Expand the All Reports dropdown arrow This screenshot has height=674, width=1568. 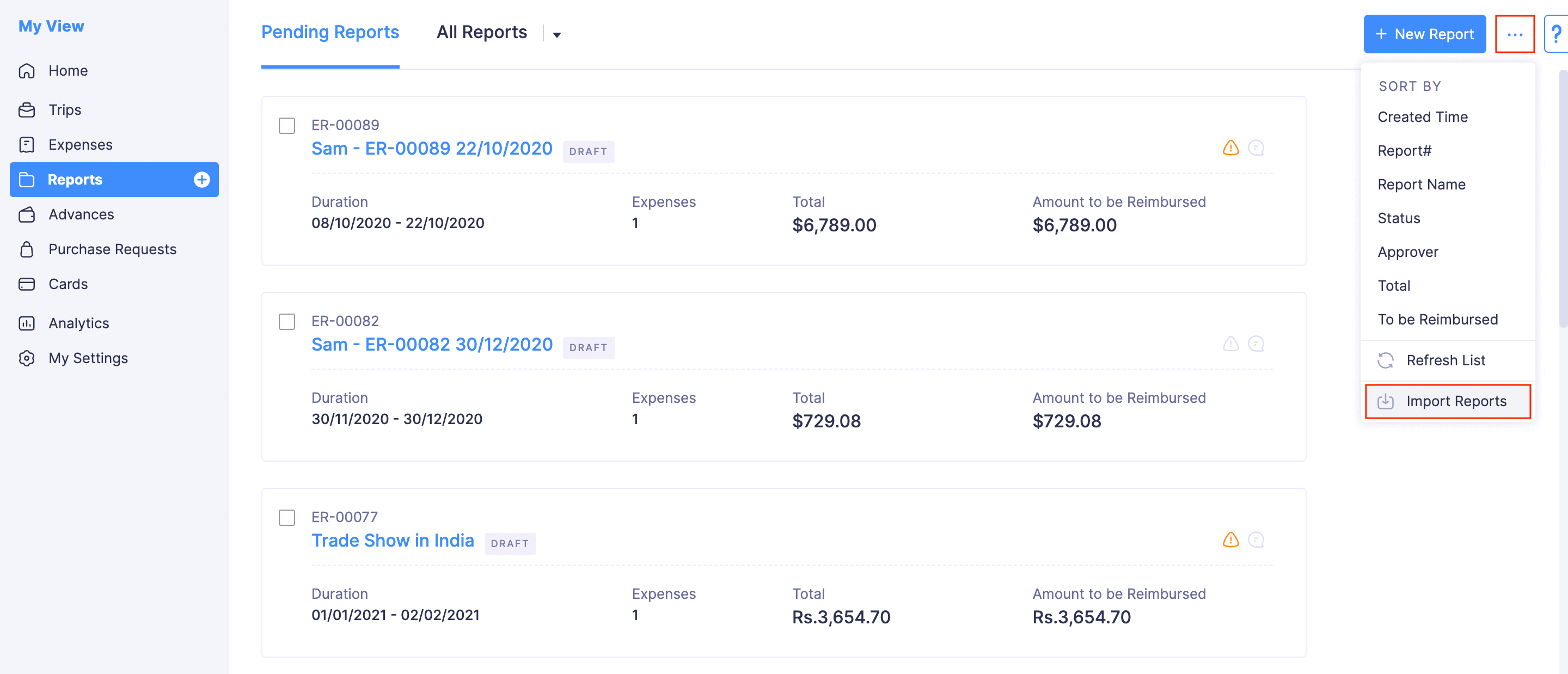coord(557,35)
